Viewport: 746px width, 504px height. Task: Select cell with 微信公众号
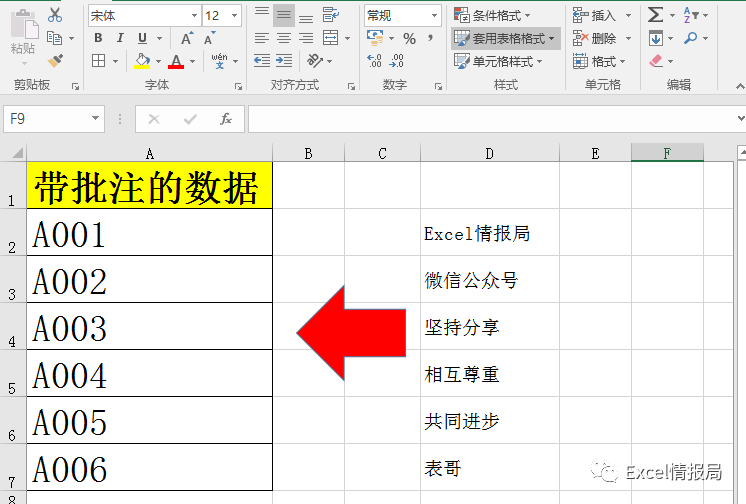[x=490, y=280]
